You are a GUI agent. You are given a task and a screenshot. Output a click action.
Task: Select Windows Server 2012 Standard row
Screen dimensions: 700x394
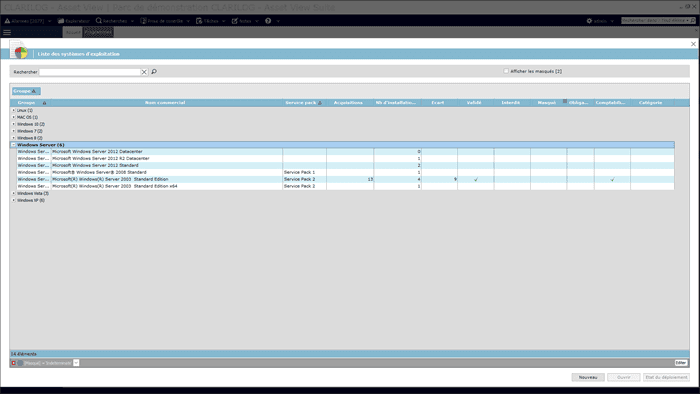coord(345,166)
